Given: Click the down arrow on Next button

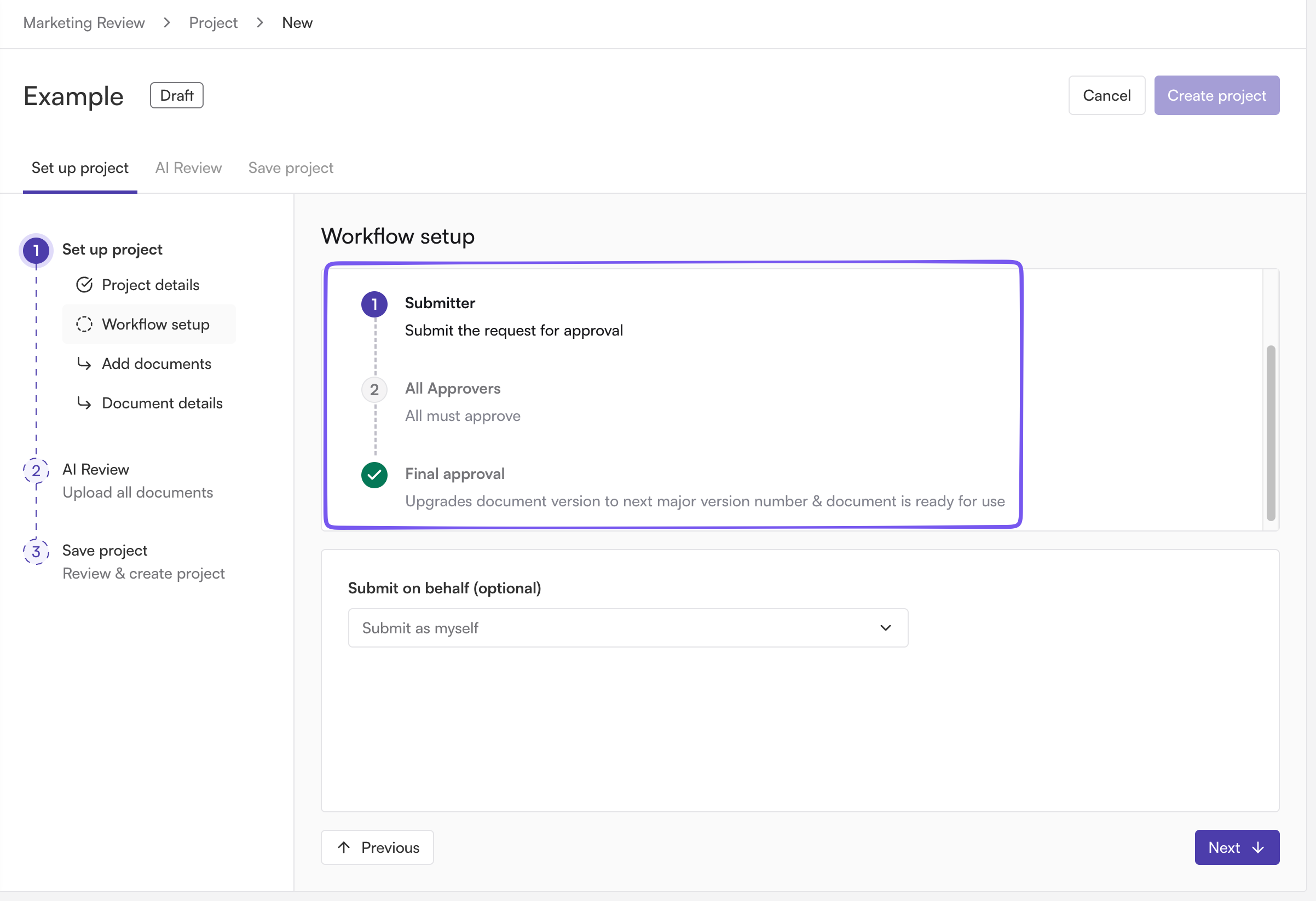Looking at the screenshot, I should pyautogui.click(x=1258, y=847).
